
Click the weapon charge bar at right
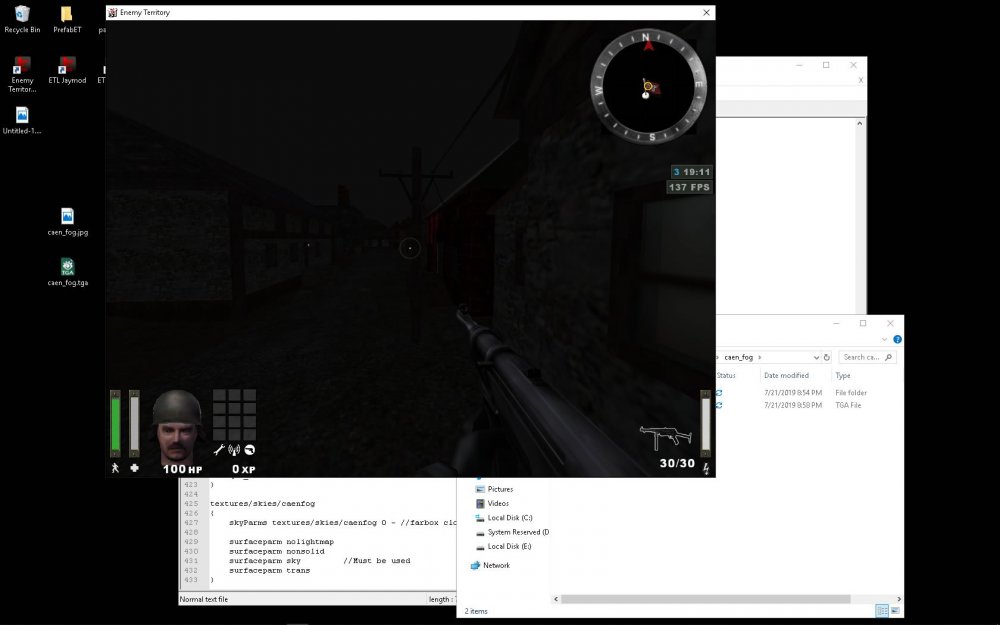[x=705, y=423]
